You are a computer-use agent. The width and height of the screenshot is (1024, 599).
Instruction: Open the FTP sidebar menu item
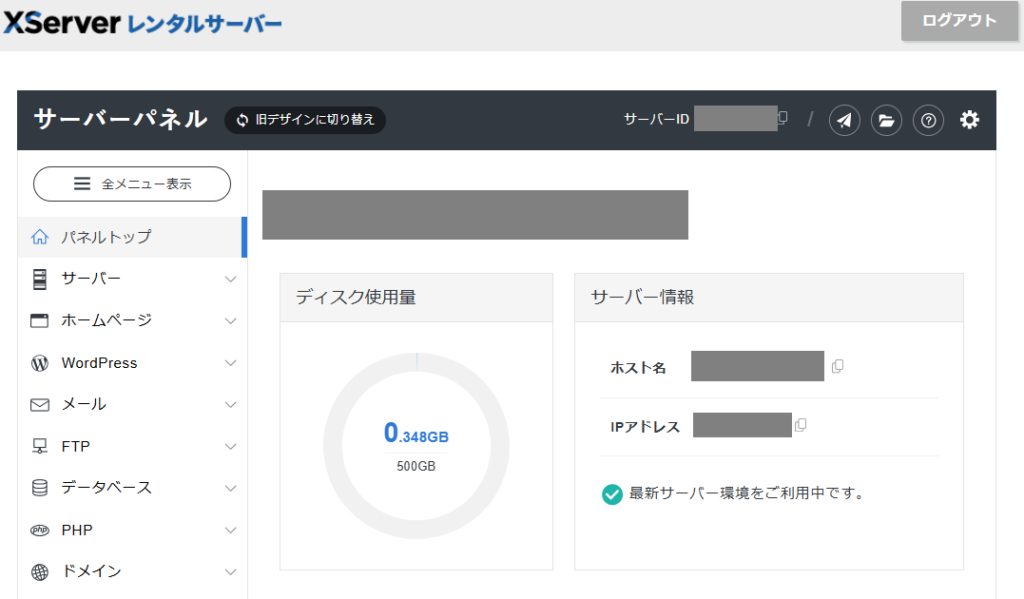(76, 446)
